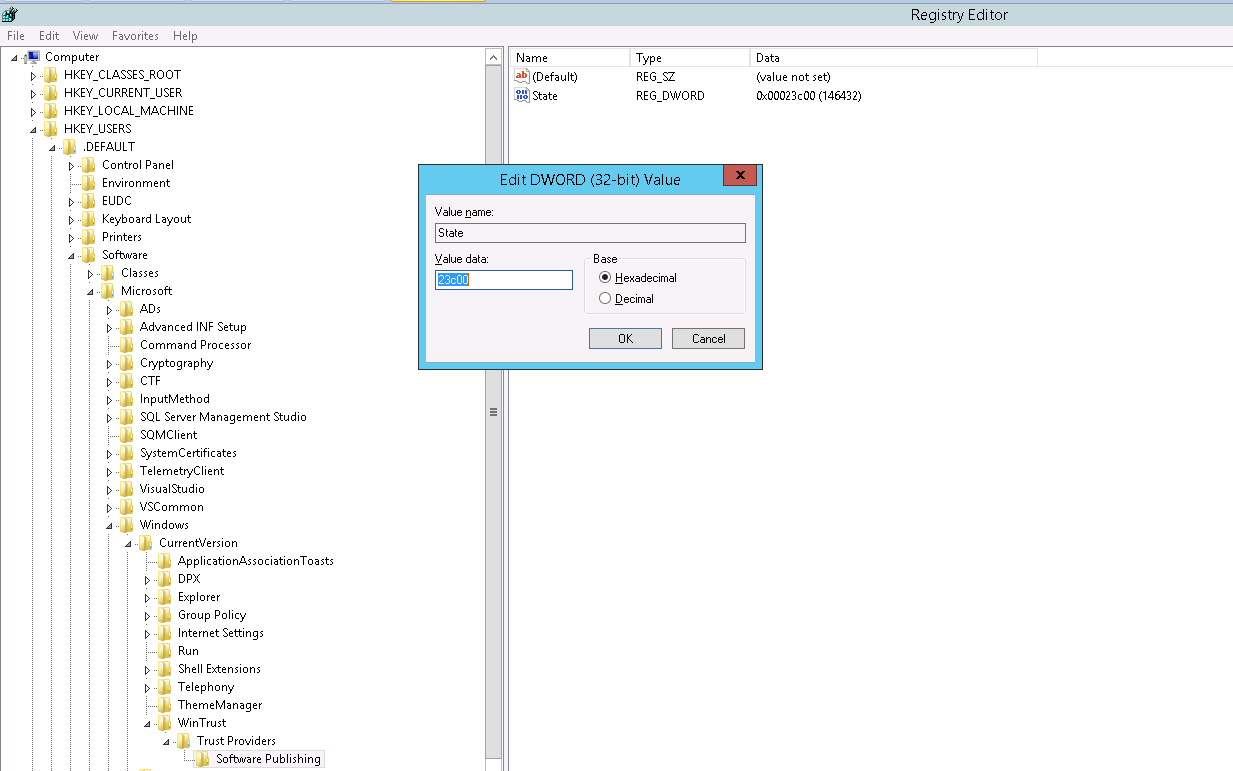Click the (Default) string value icon
The width and height of the screenshot is (1233, 771).
coord(522,77)
